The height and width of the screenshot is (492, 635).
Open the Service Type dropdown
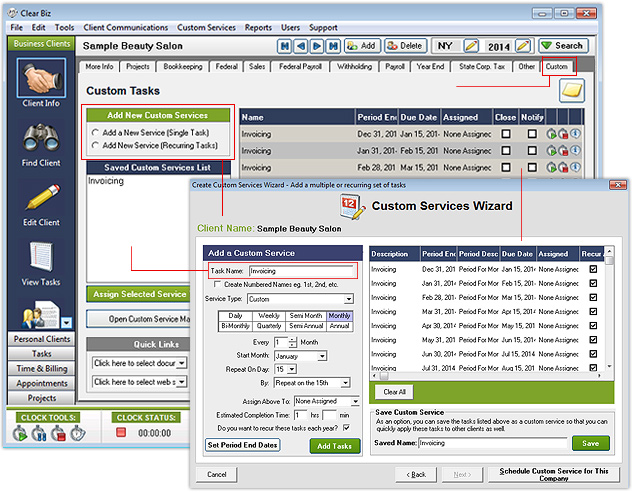tap(348, 299)
